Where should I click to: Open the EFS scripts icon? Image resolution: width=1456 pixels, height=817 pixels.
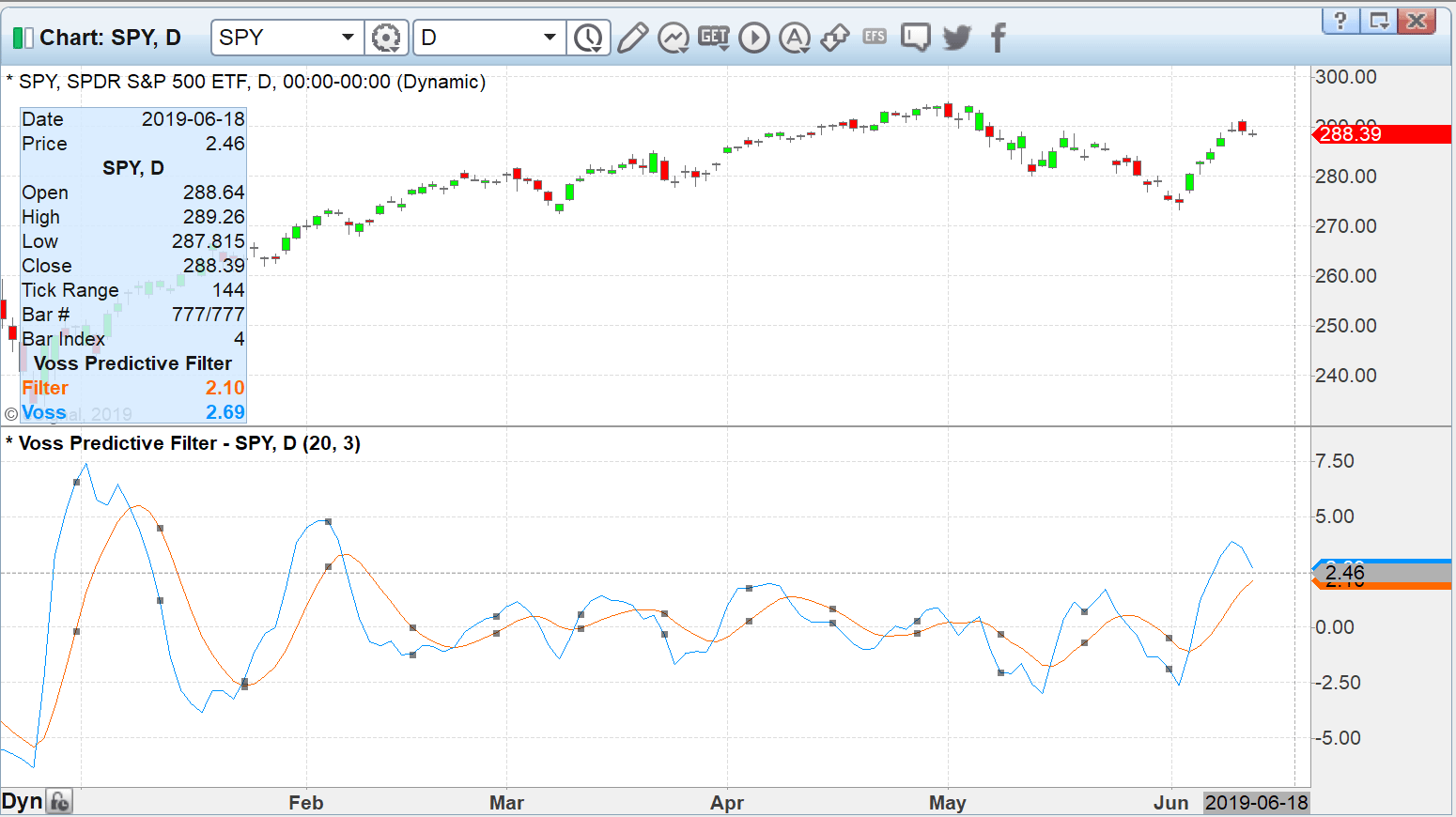click(875, 37)
